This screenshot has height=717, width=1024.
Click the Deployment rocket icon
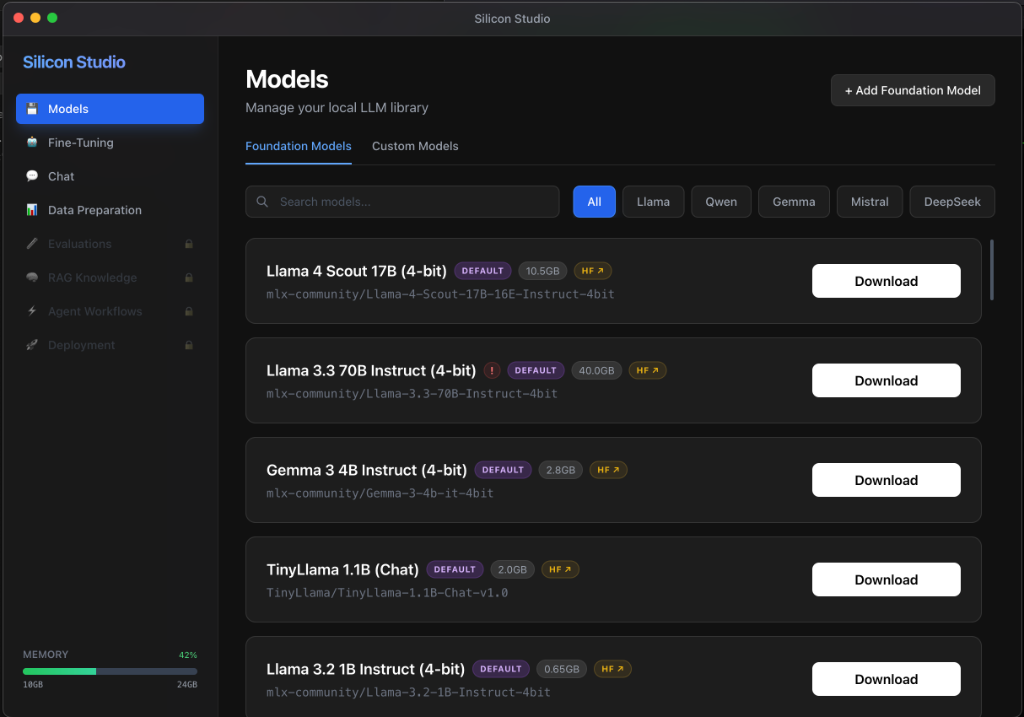point(31,345)
